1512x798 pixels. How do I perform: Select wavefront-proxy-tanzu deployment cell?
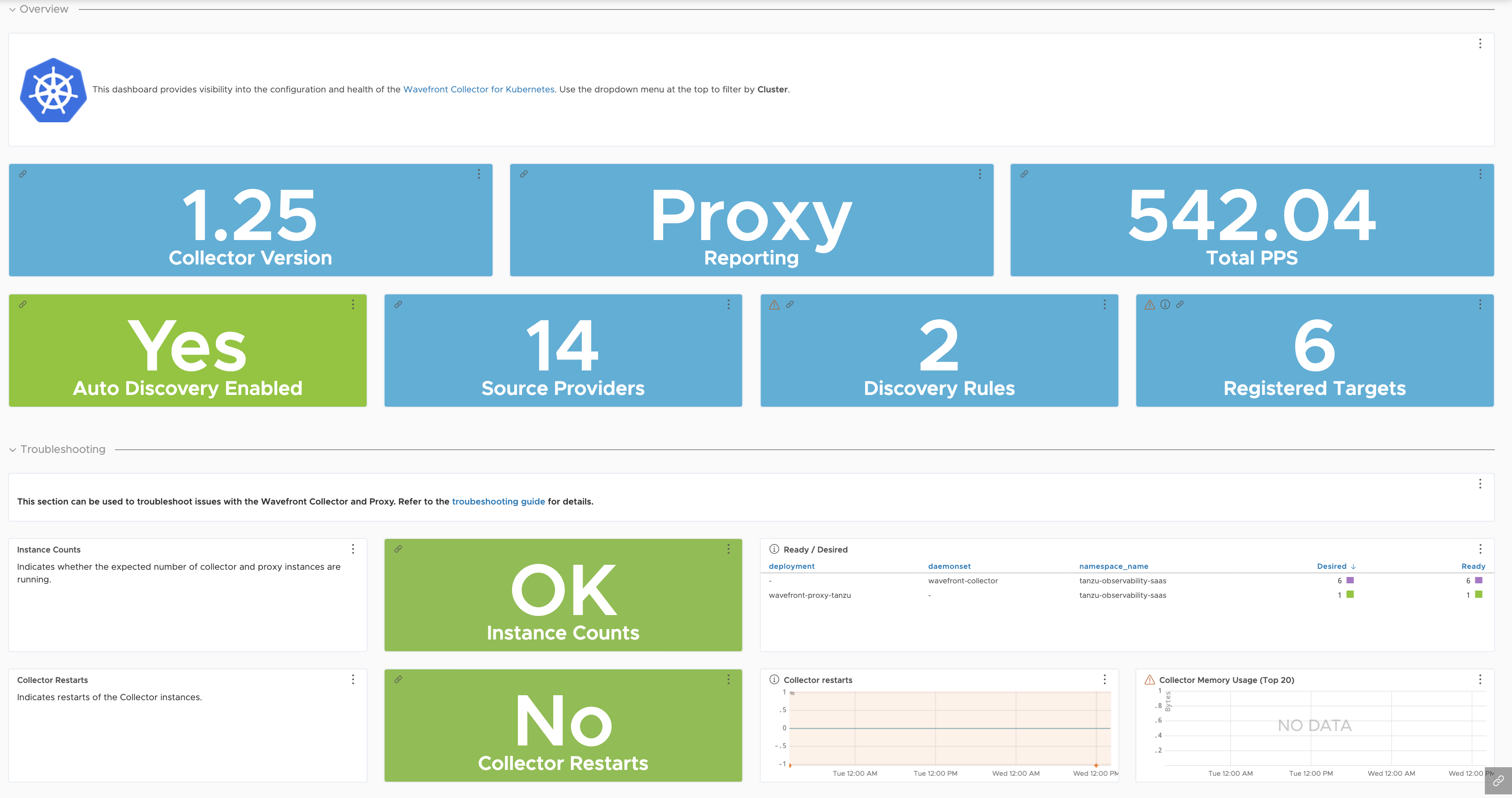tap(809, 595)
